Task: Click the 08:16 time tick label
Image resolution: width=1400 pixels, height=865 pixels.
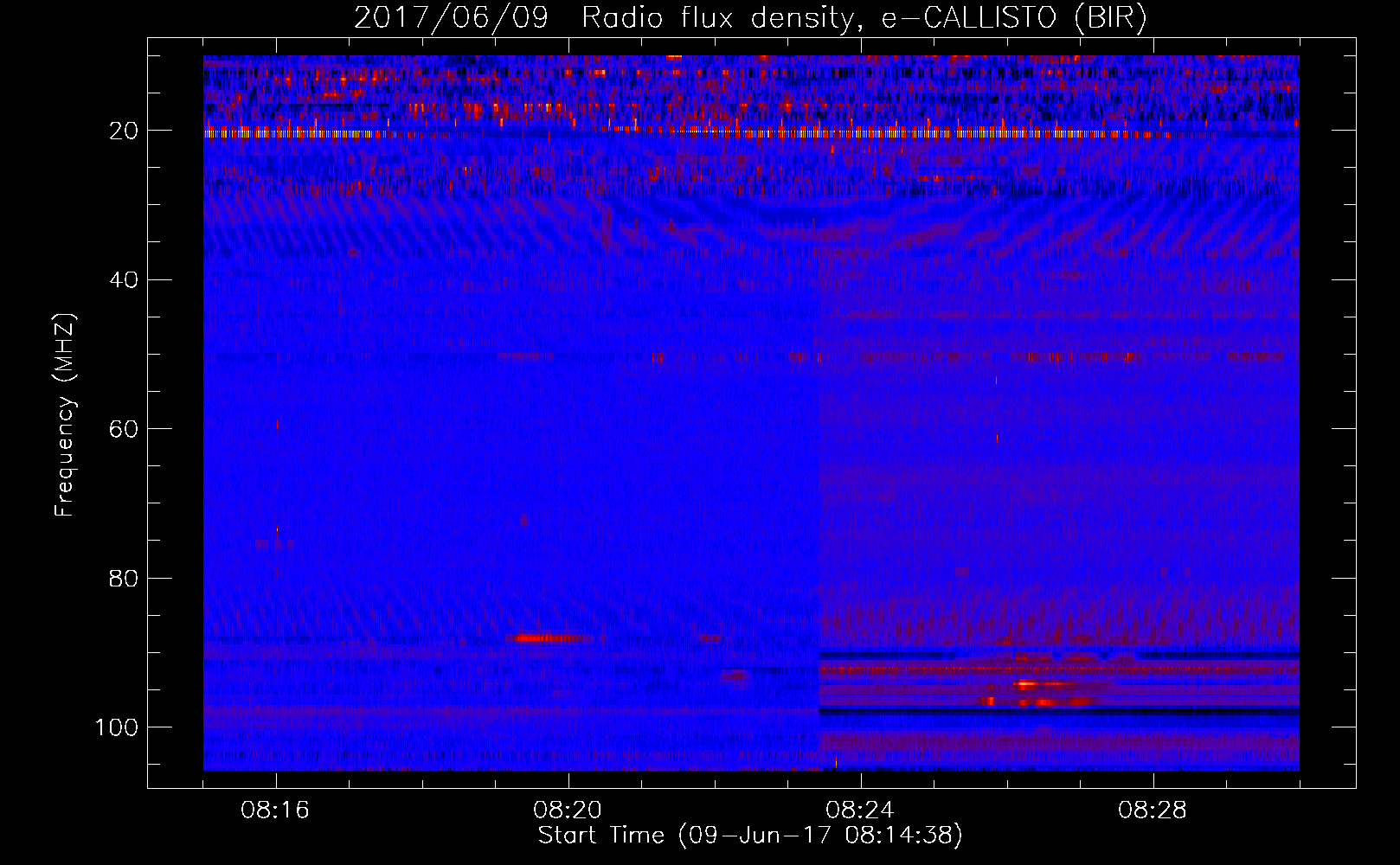Action: pos(276,811)
